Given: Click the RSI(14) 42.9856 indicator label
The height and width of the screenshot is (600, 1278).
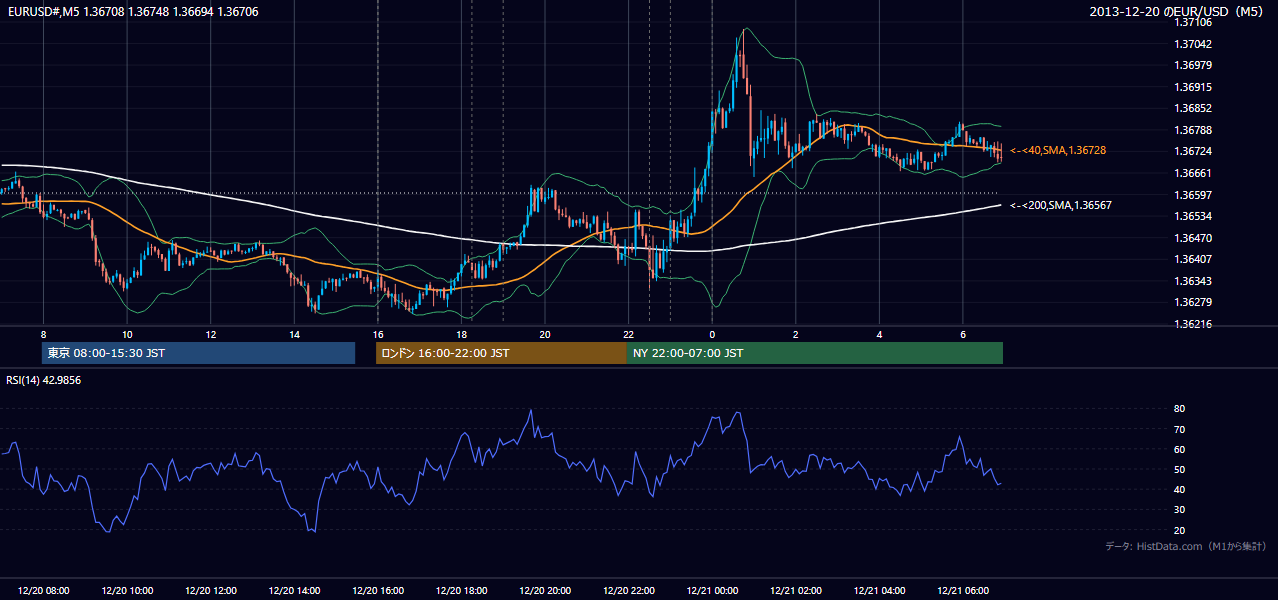Looking at the screenshot, I should [43, 380].
